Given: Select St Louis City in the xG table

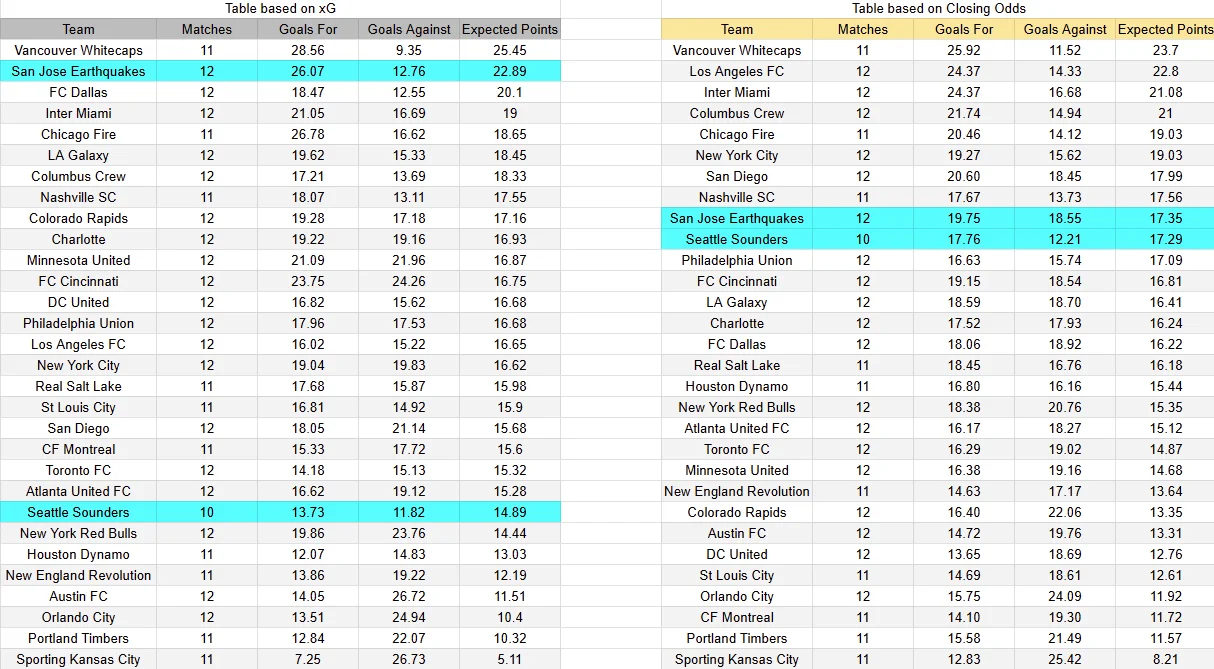Looking at the screenshot, I should point(79,407).
